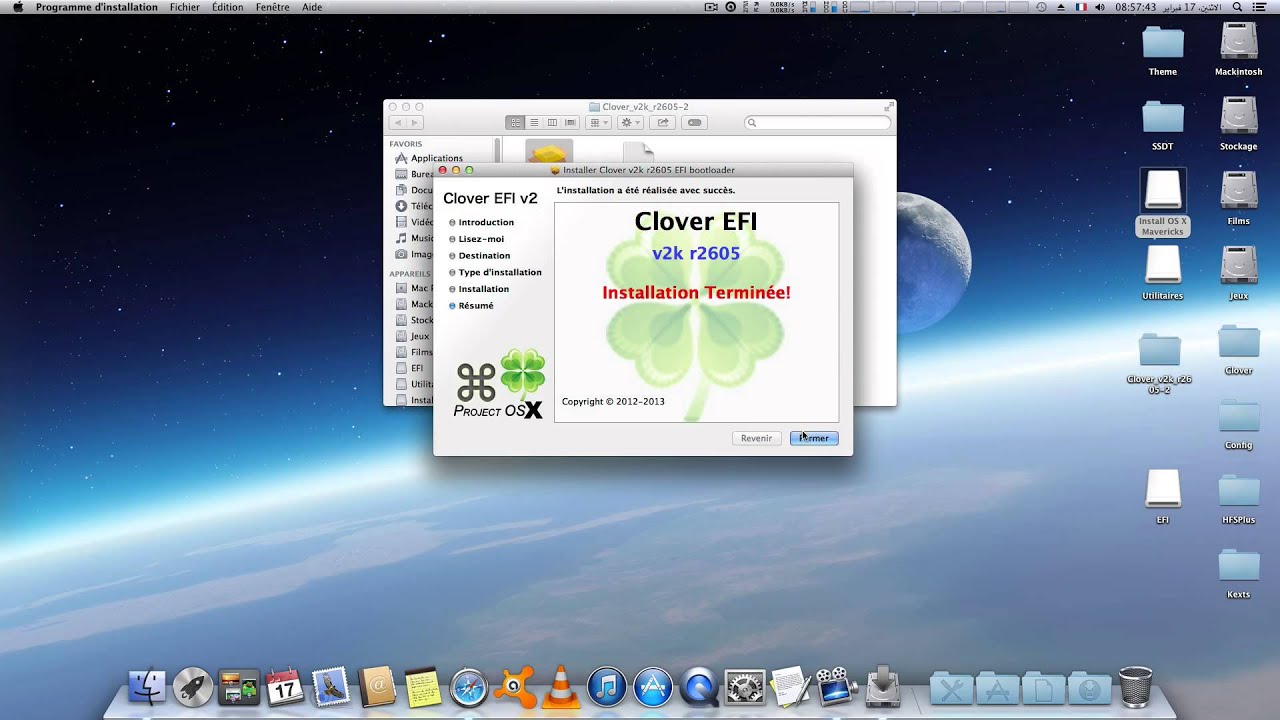
Task: Select column view in Finder toolbar
Action: [551, 122]
